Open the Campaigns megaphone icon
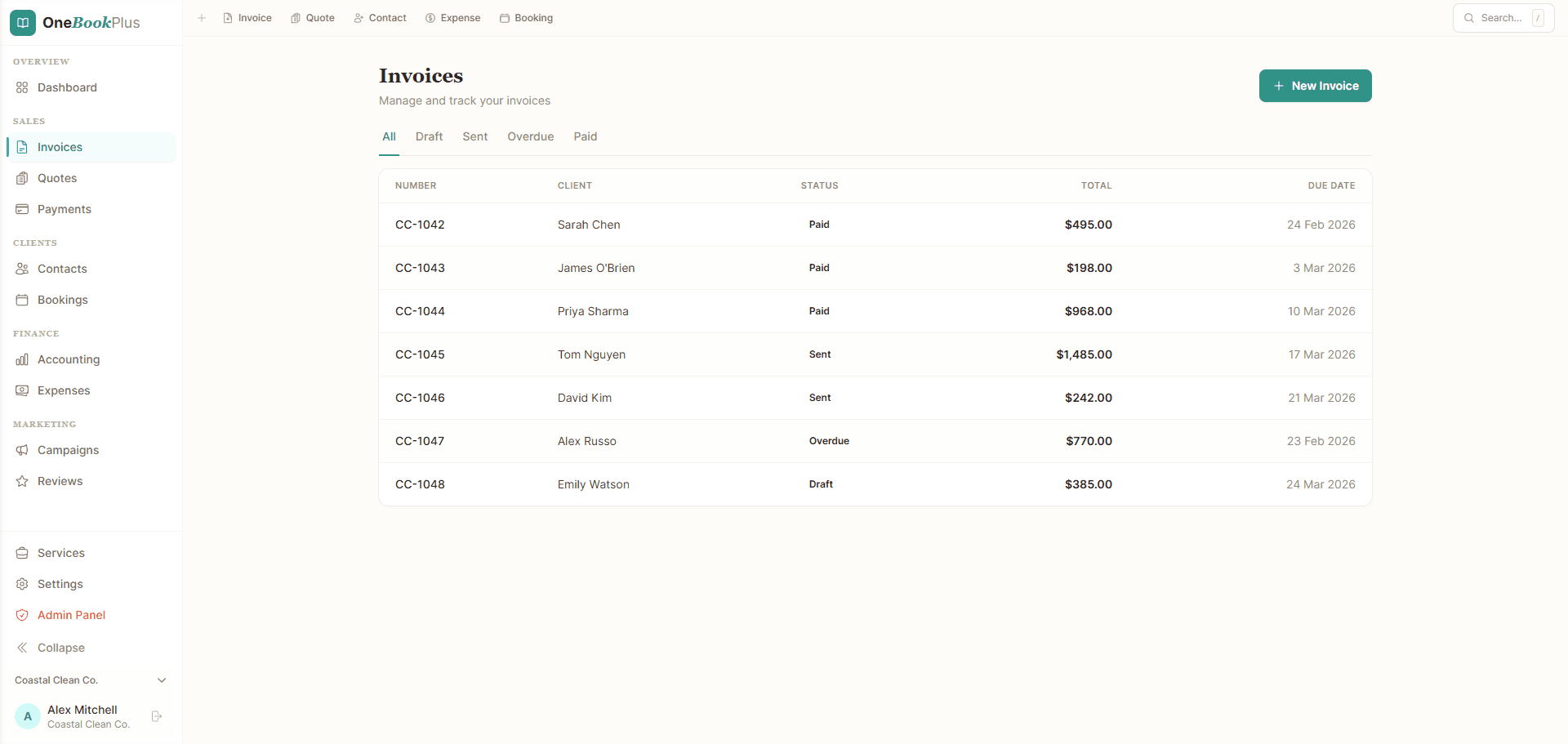This screenshot has height=744, width=1568. coord(22,450)
